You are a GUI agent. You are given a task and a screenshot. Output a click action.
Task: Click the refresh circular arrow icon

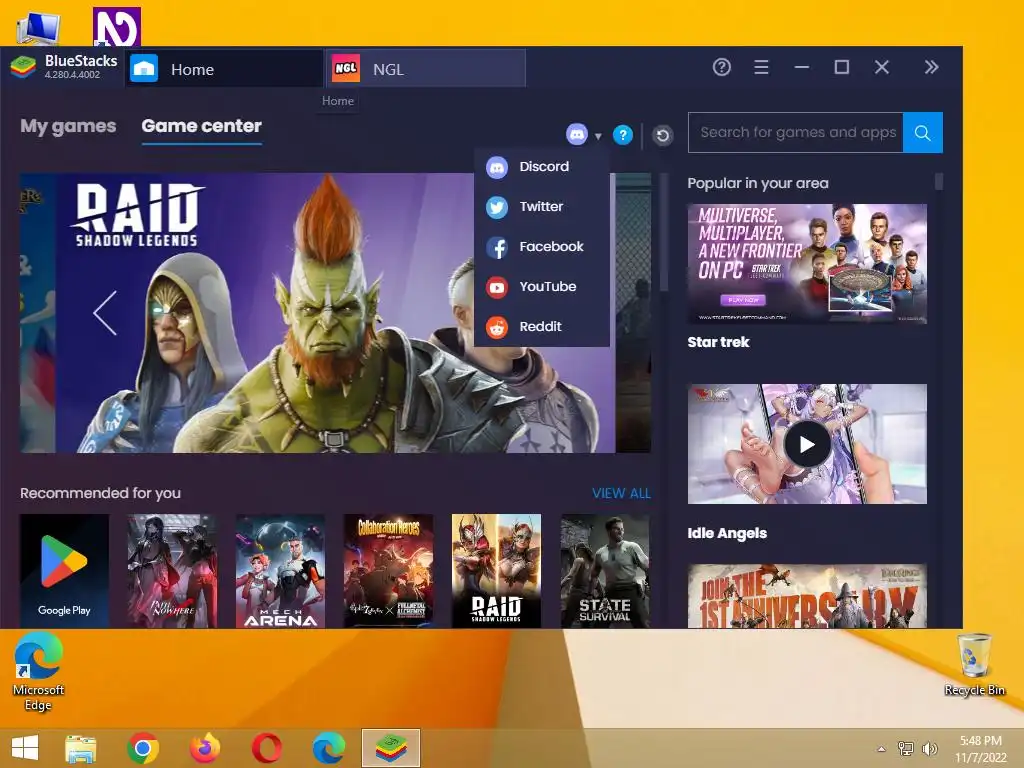[x=662, y=135]
